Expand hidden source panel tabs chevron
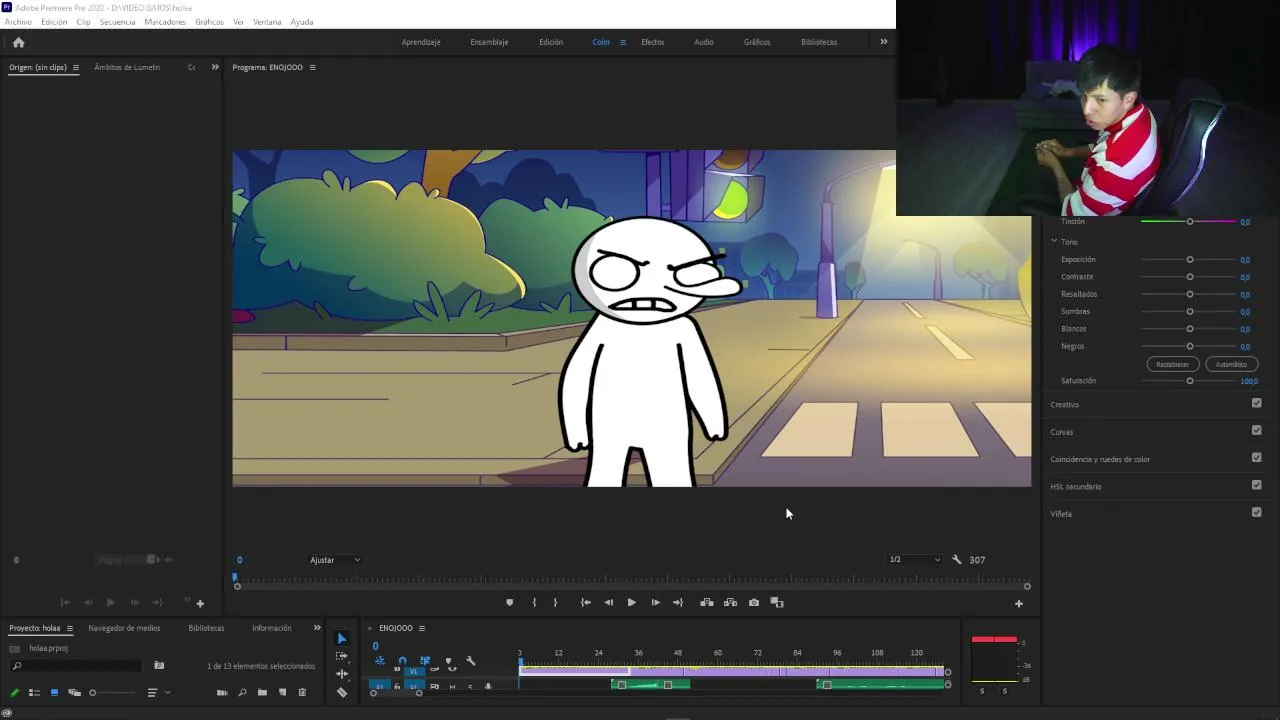The image size is (1280, 720). 215,67
